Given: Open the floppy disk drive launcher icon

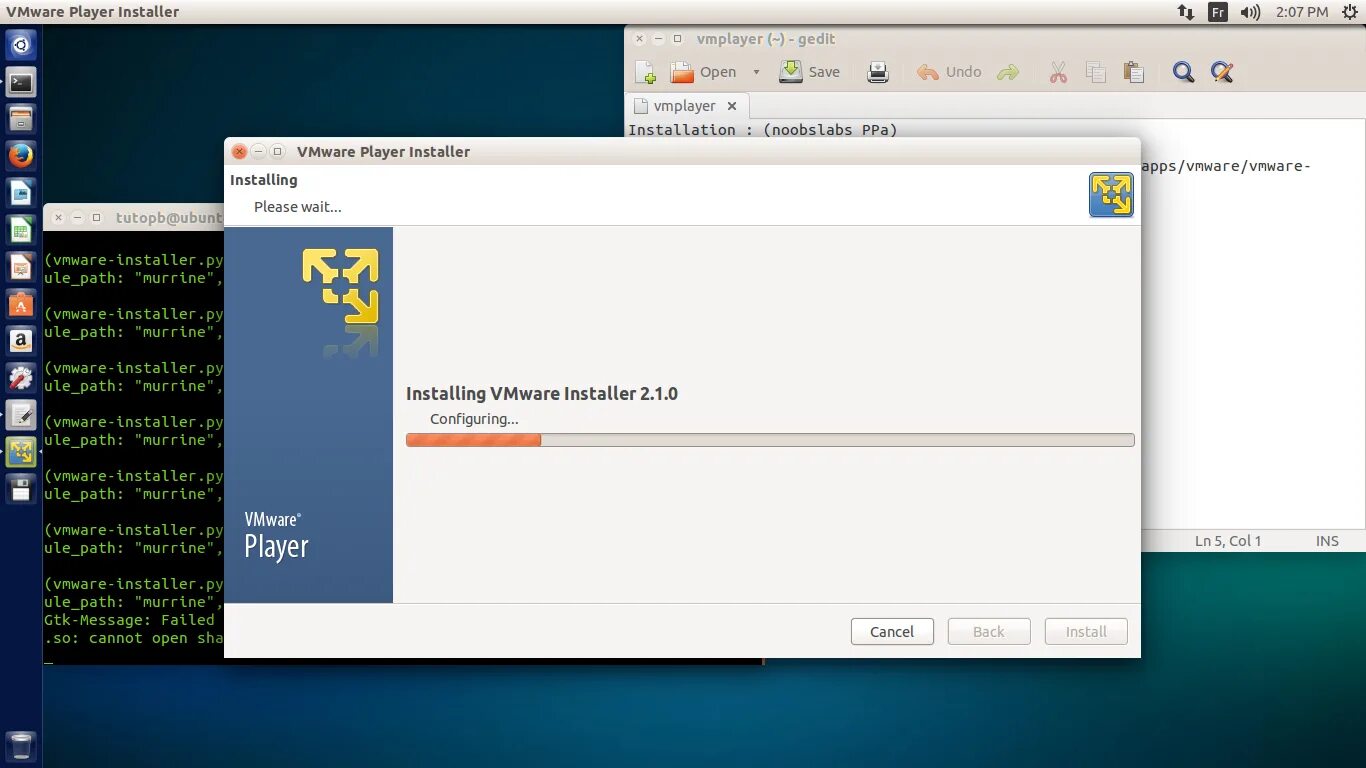Looking at the screenshot, I should [21, 489].
